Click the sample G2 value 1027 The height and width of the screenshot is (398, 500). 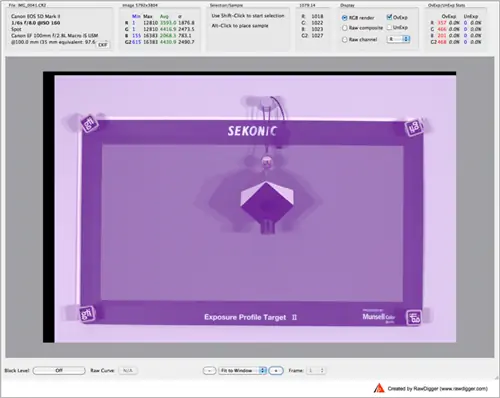tap(317, 35)
